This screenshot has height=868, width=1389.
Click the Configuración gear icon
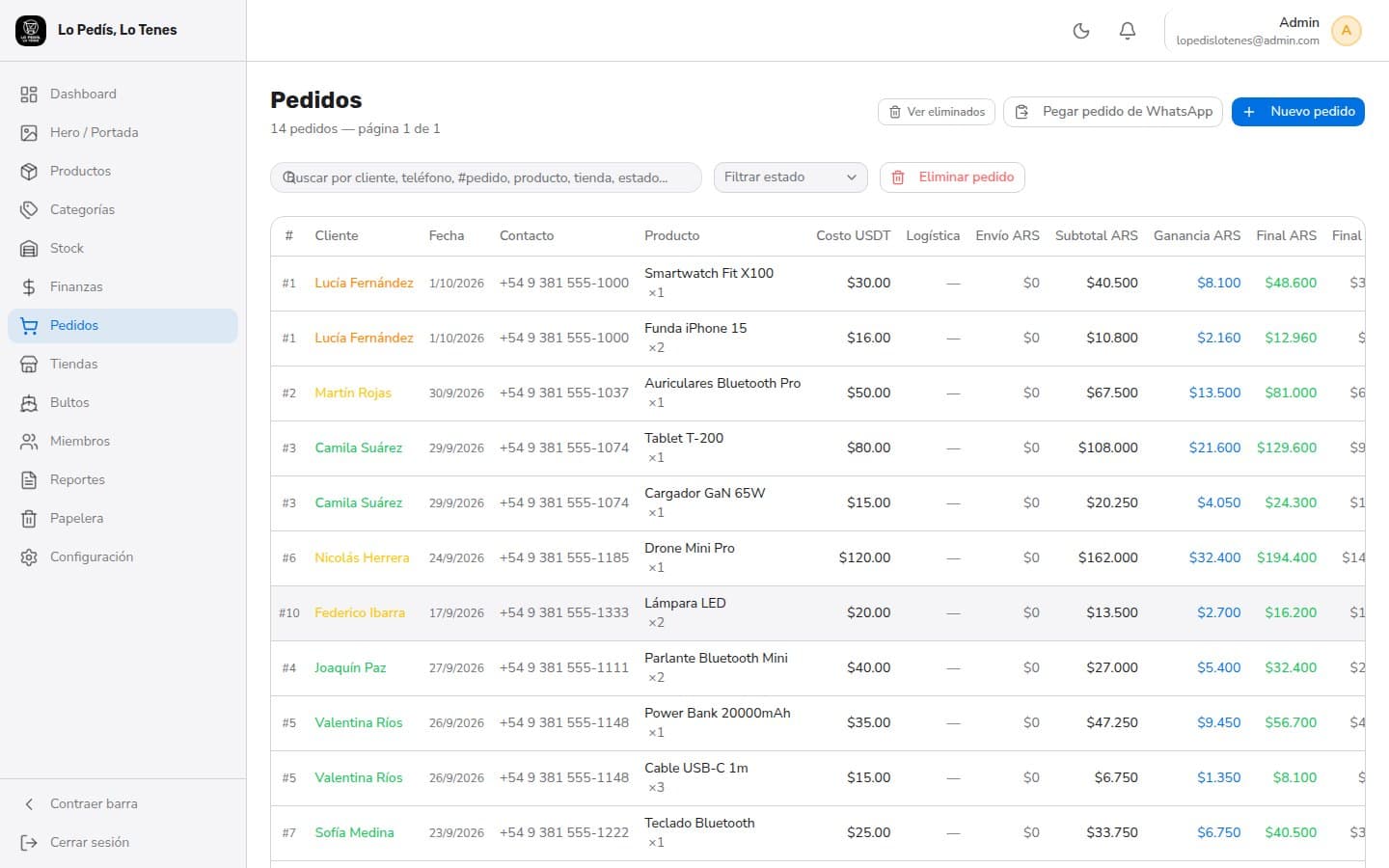(x=29, y=556)
